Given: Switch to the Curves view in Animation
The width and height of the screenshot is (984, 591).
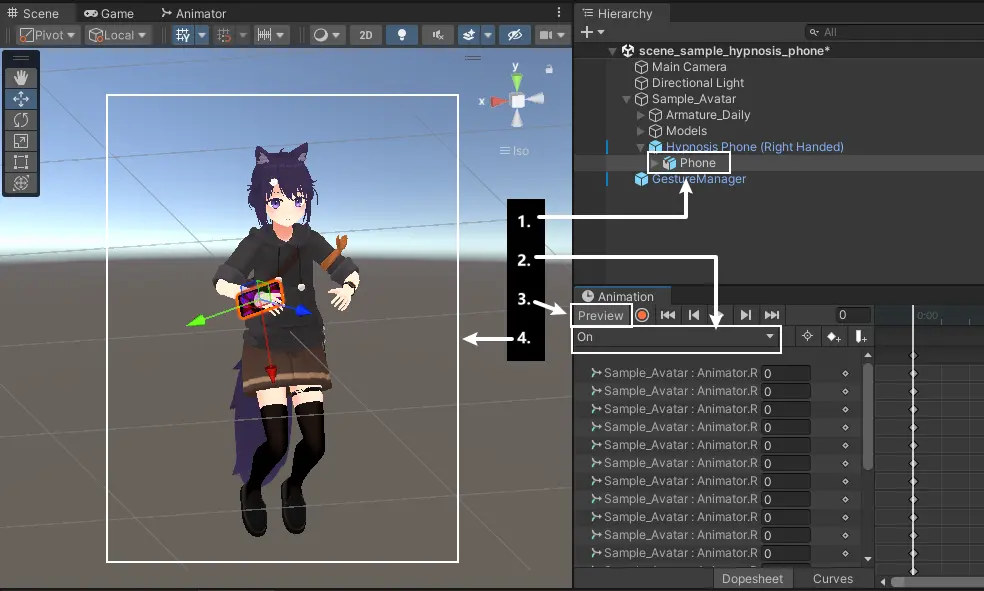Looking at the screenshot, I should pos(834,578).
